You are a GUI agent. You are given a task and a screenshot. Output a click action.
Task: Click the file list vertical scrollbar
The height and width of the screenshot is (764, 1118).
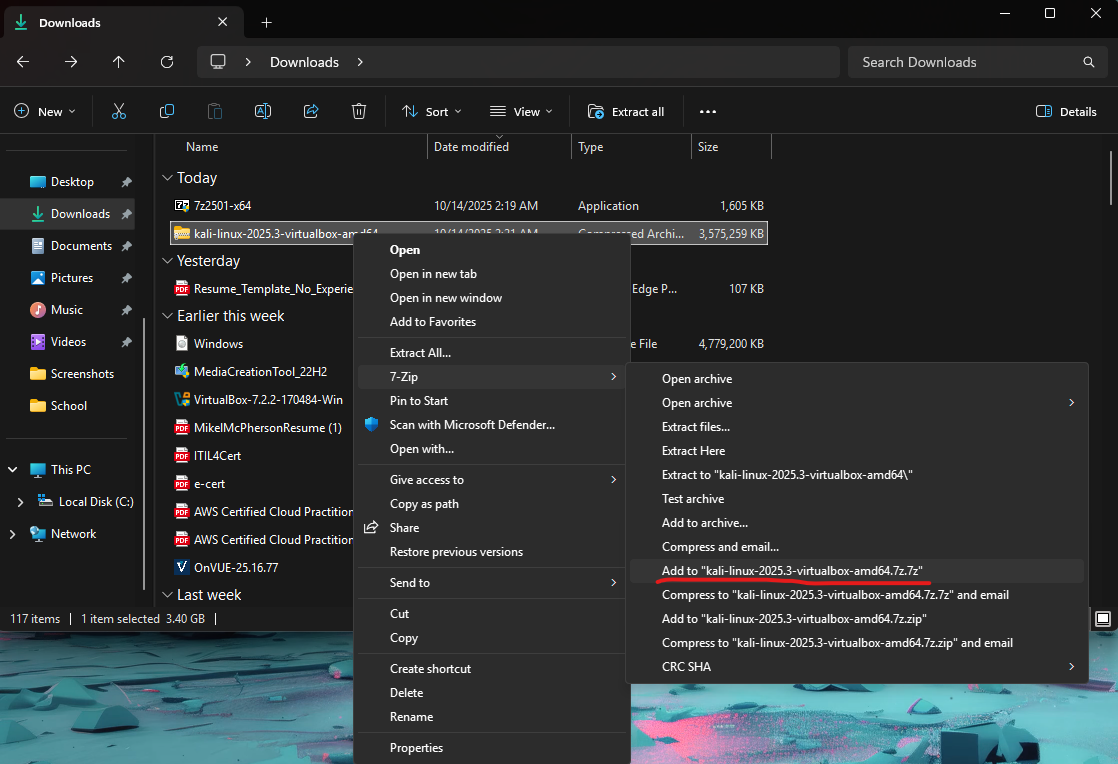pyautogui.click(x=1111, y=177)
